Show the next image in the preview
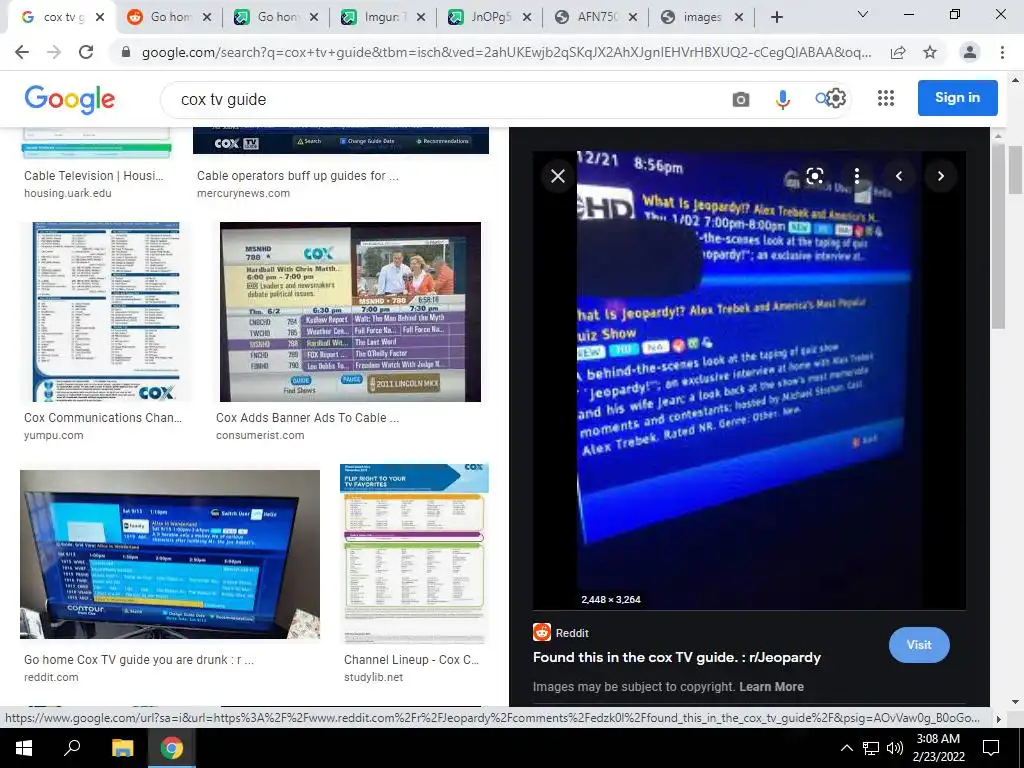This screenshot has width=1024, height=768. [940, 176]
